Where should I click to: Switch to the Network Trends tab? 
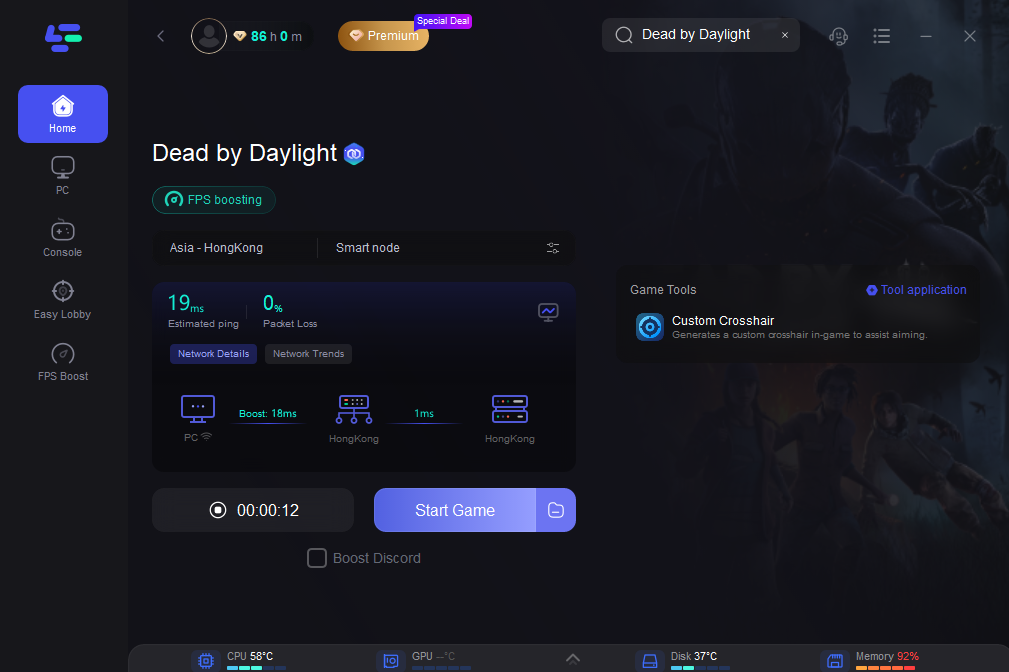click(308, 354)
